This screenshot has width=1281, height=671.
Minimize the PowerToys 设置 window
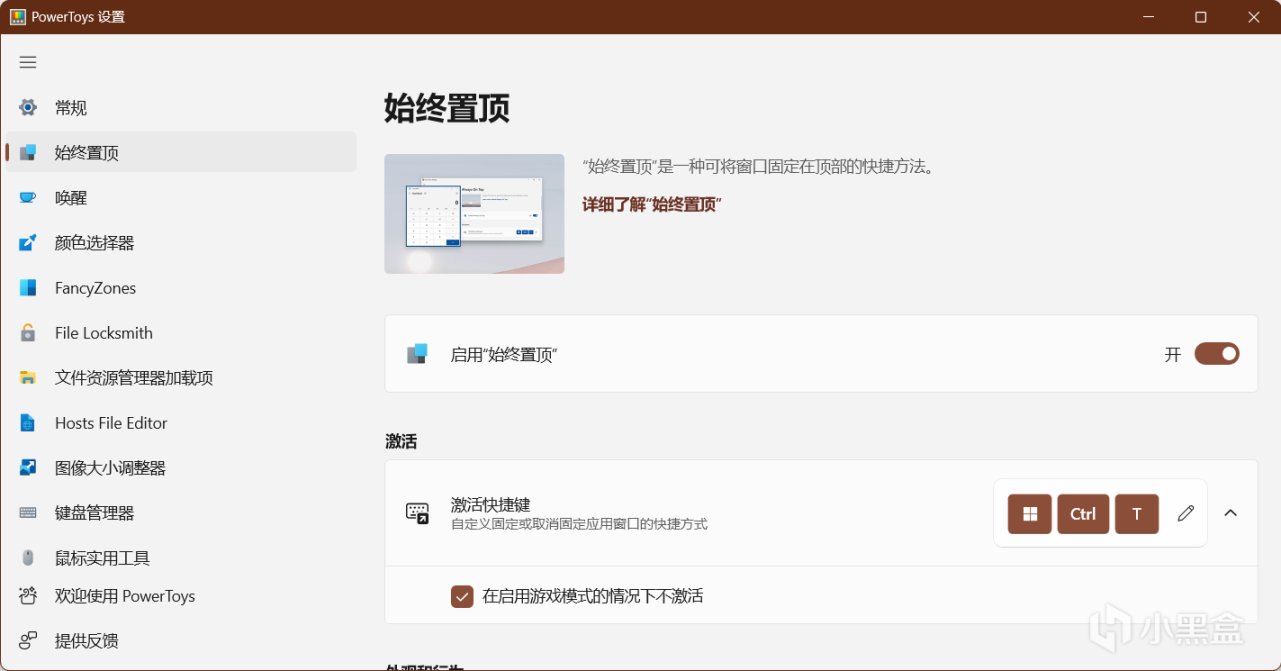click(1148, 17)
